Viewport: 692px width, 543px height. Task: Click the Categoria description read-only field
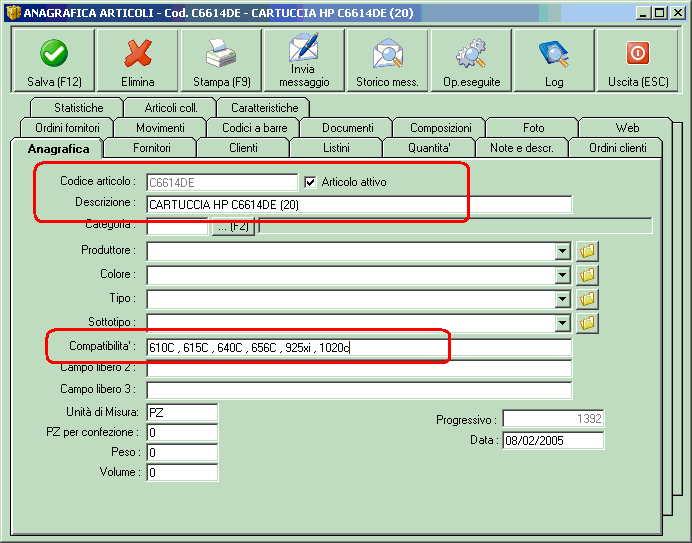coord(455,226)
